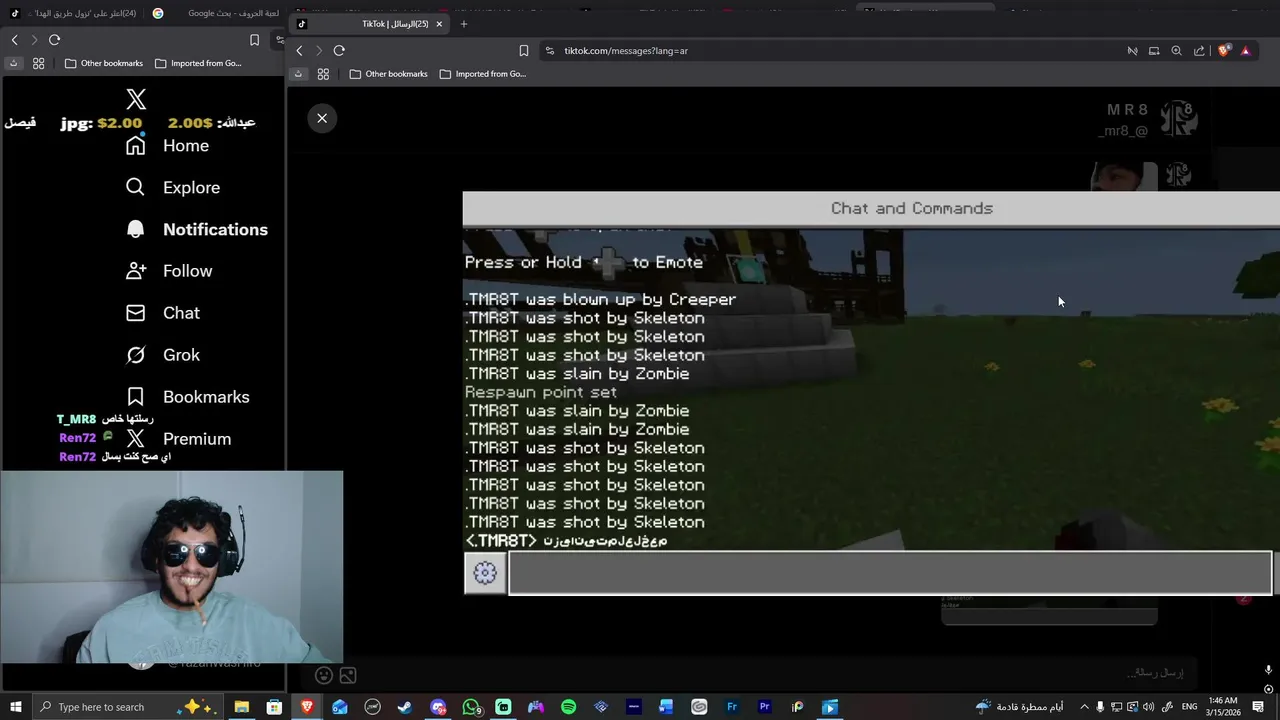Open Brave browser from the taskbar

307,707
